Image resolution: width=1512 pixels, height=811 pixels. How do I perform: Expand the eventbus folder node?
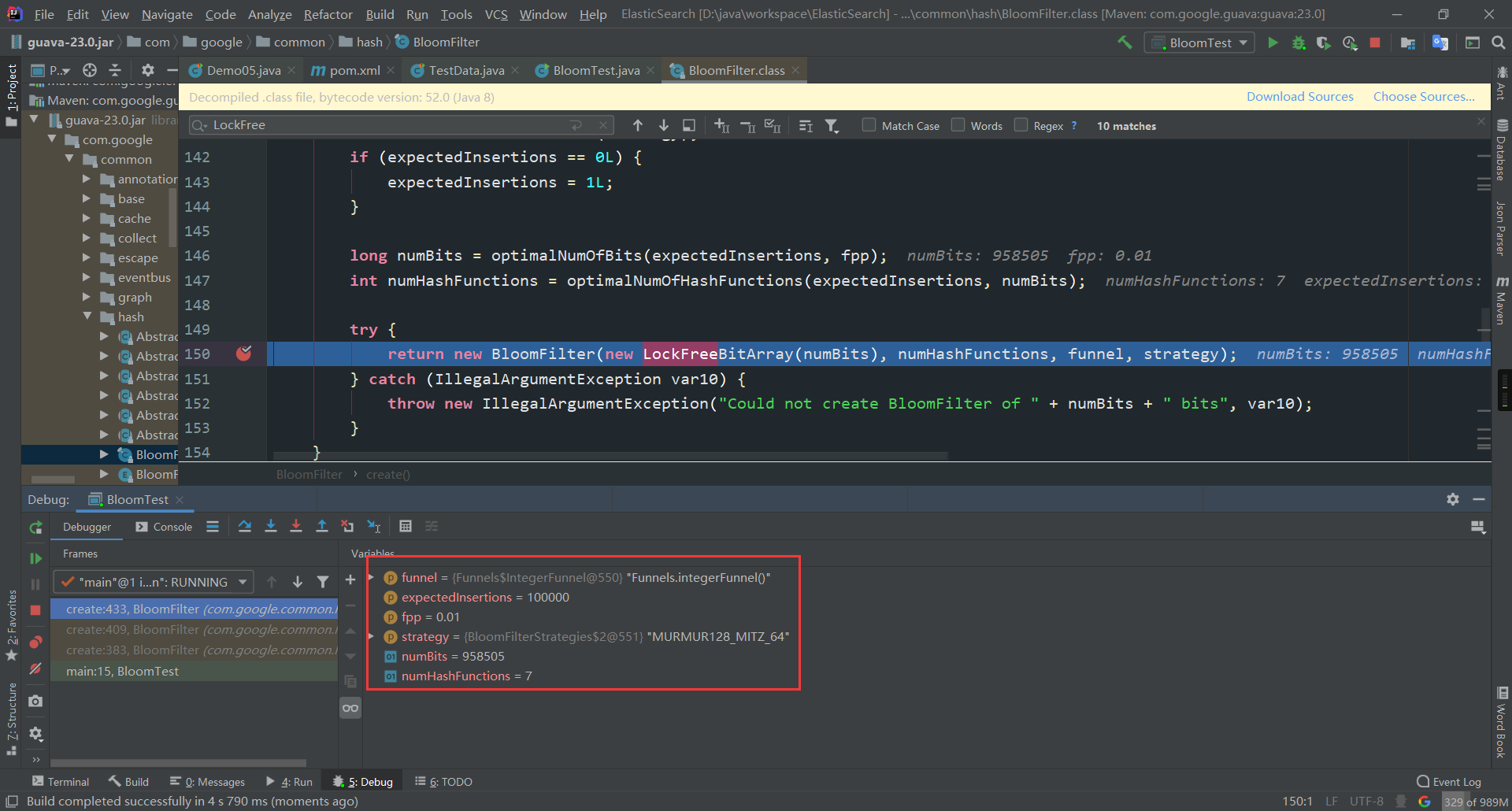tap(87, 277)
